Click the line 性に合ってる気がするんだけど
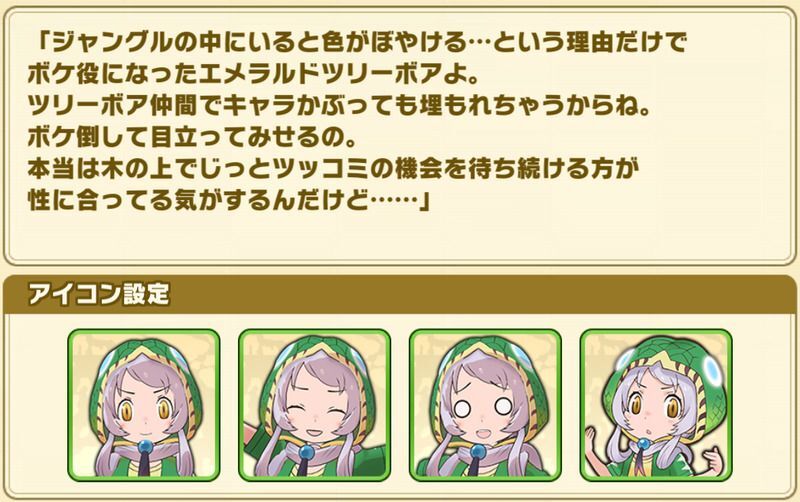 tap(230, 201)
